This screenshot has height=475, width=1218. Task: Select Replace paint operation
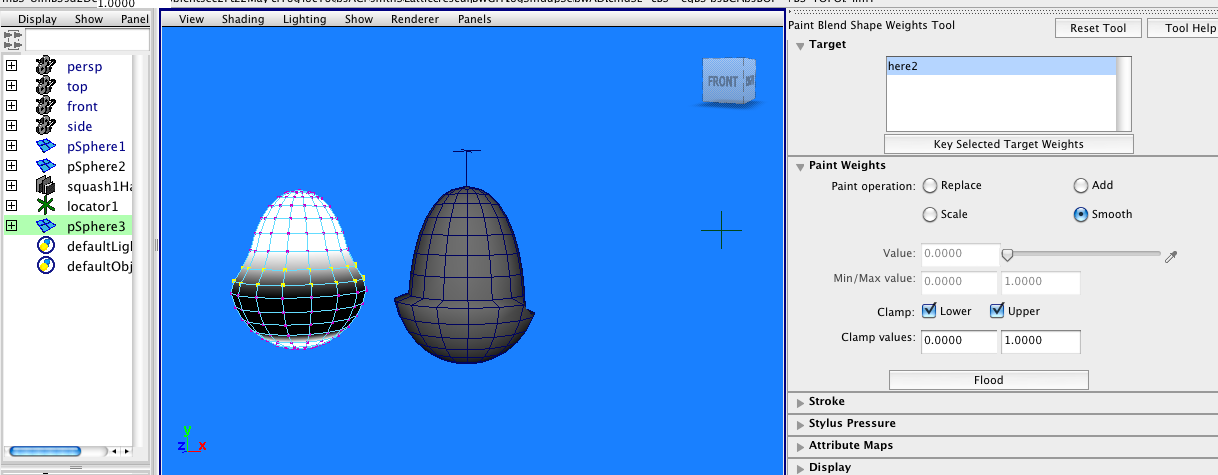click(930, 185)
